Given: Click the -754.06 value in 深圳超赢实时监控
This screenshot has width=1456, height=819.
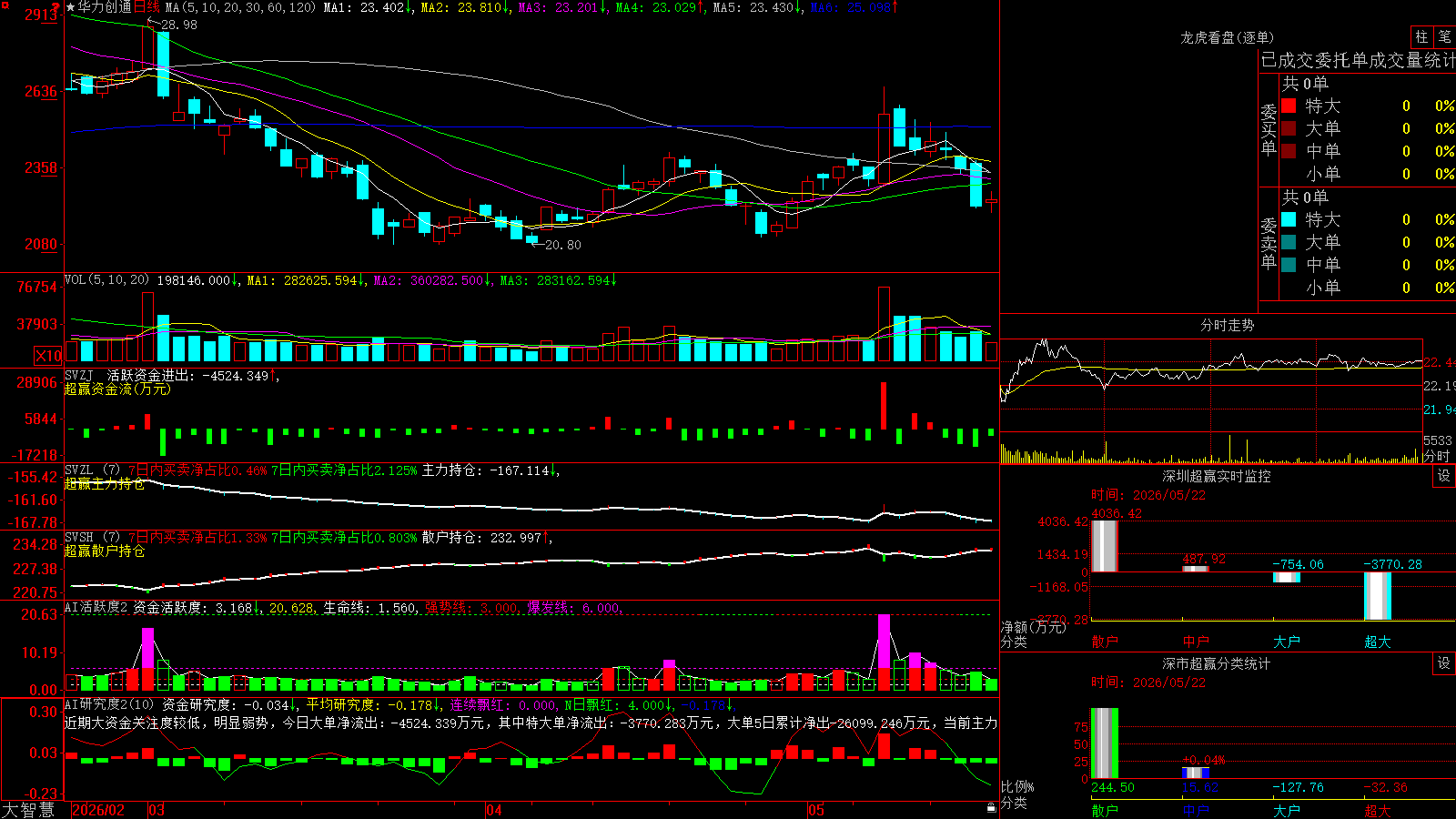Looking at the screenshot, I should coord(1298,564).
